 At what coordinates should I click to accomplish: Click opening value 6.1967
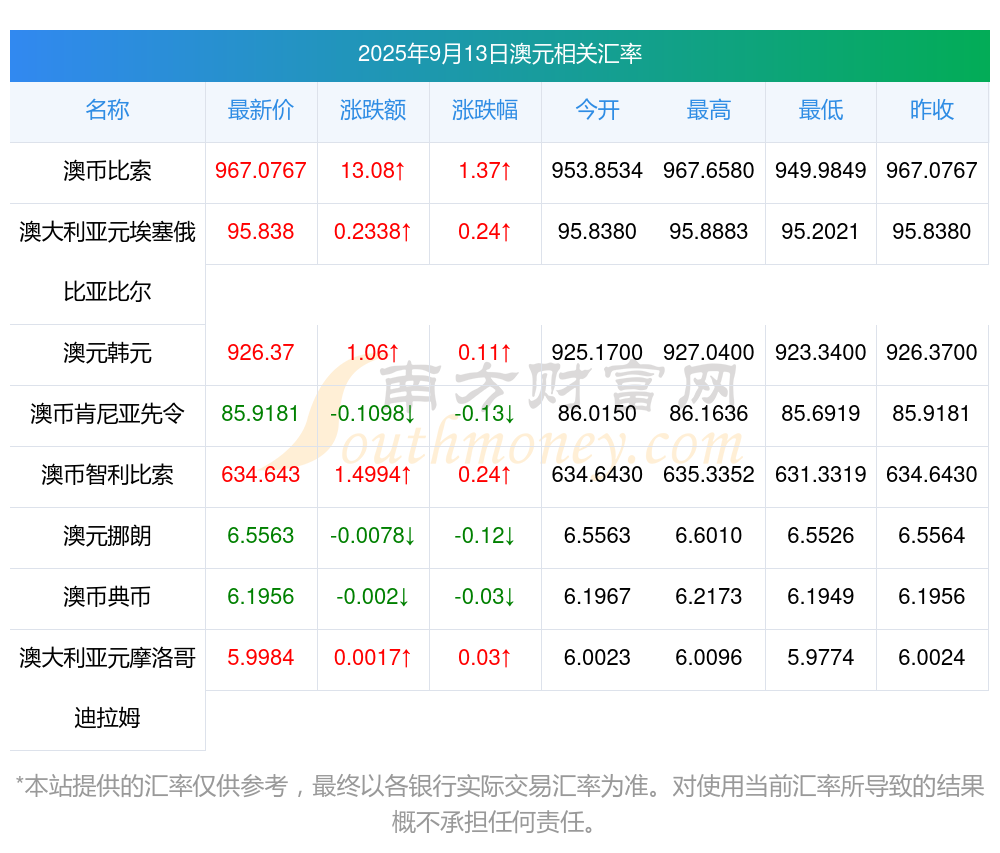pos(597,597)
